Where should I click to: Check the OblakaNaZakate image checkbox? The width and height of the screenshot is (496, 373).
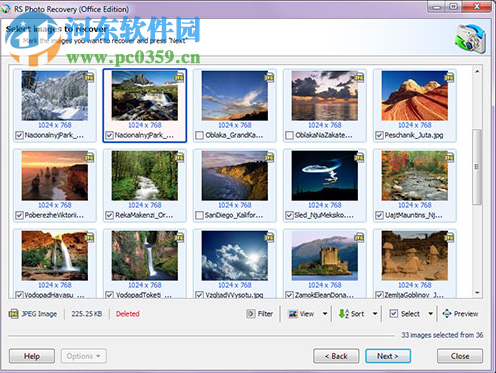click(x=289, y=135)
